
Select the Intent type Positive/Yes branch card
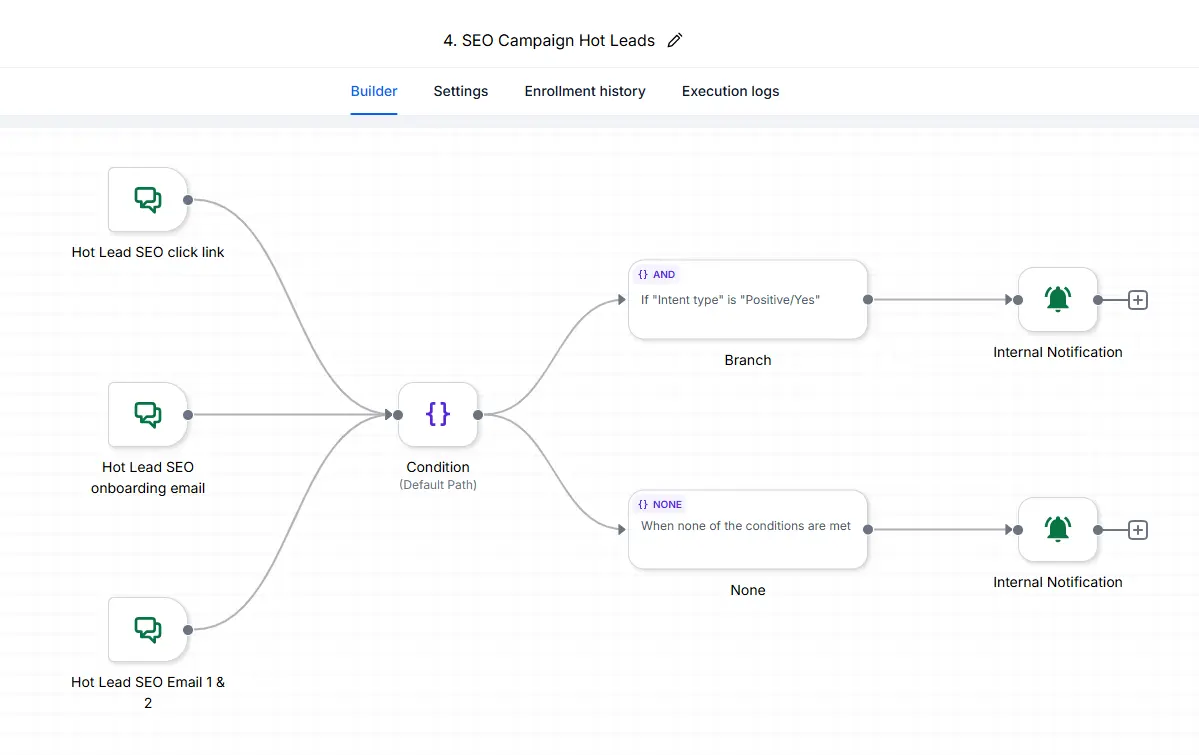748,300
